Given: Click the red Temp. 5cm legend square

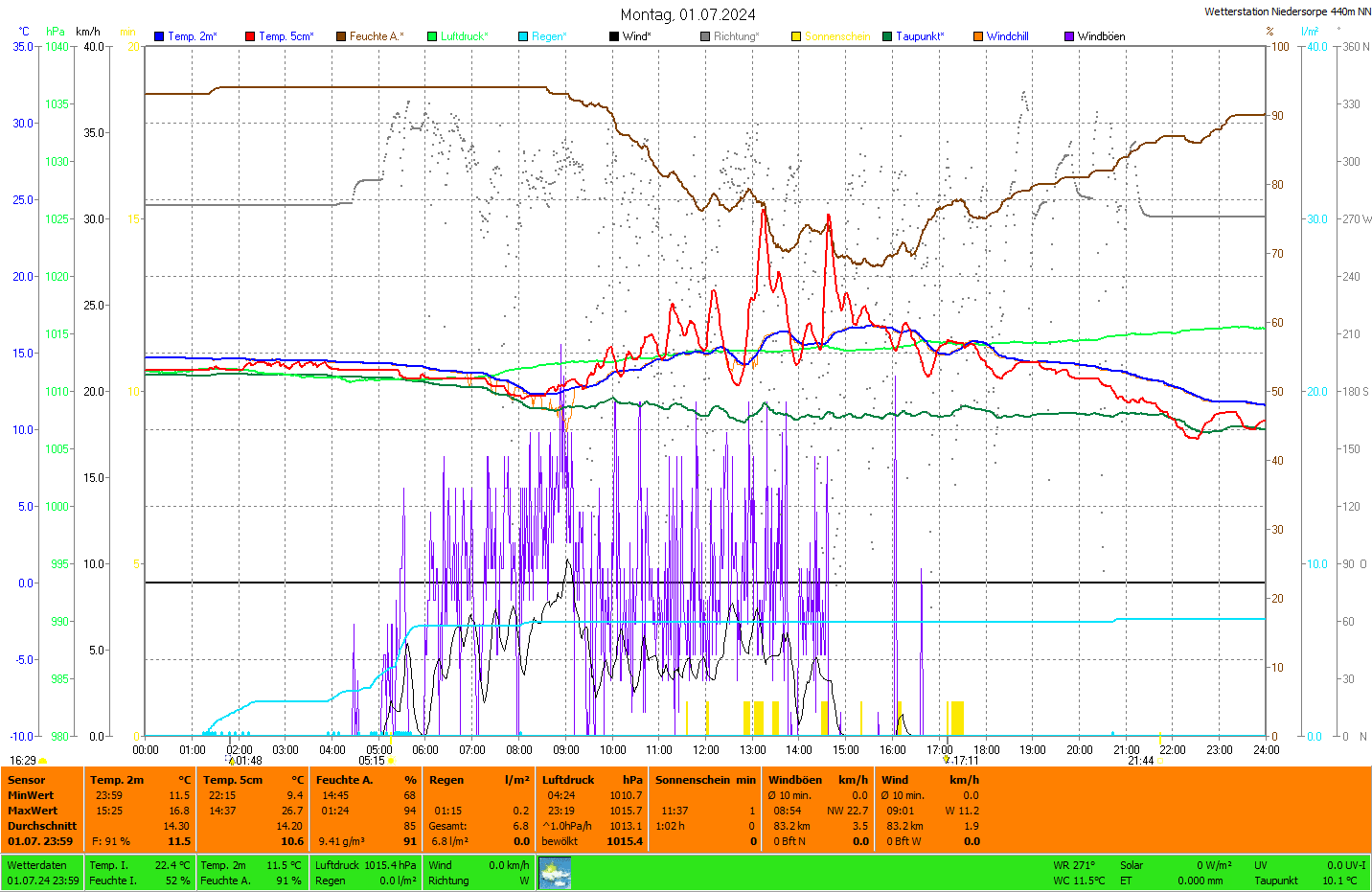Looking at the screenshot, I should [250, 36].
